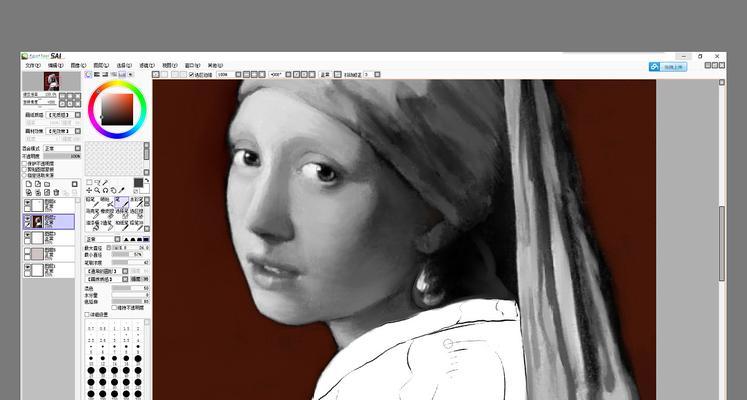747x400 pixels.
Task: Delete the layer with the trash icon
Action: (56, 192)
